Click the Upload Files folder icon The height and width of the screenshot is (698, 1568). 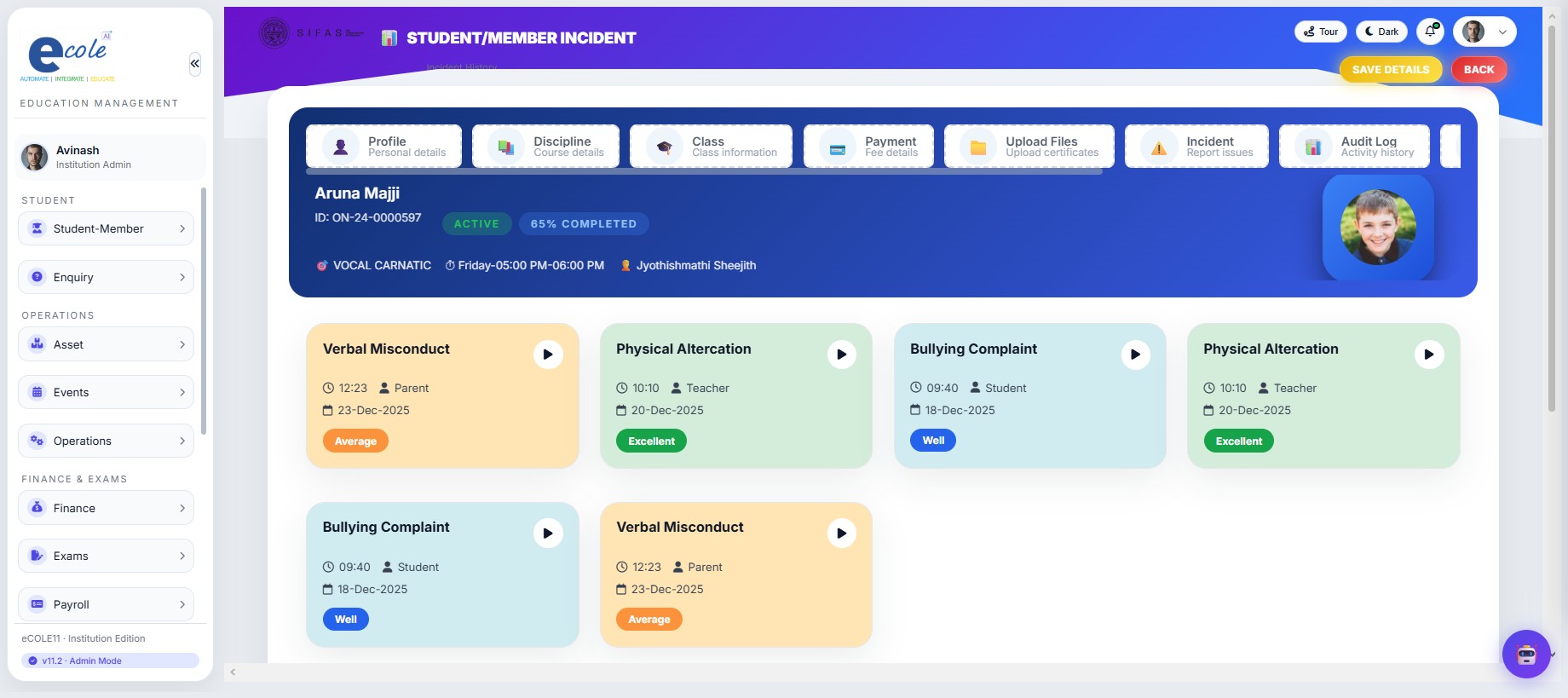978,147
